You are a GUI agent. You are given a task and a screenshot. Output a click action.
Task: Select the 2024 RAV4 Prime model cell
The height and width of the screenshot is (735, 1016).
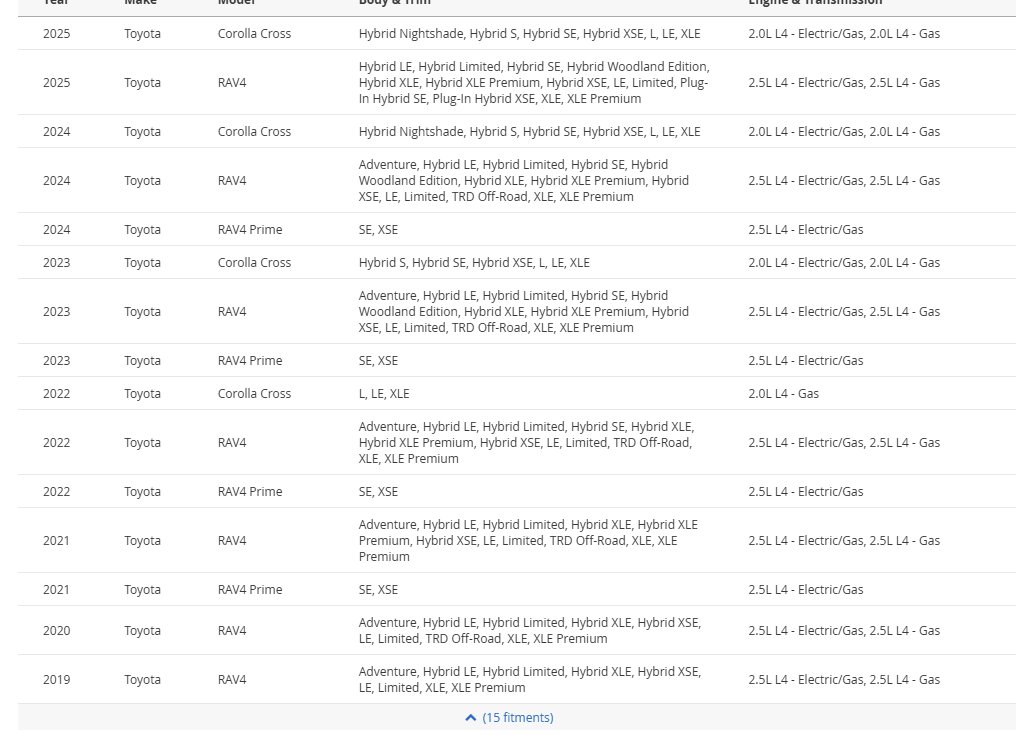(x=250, y=229)
